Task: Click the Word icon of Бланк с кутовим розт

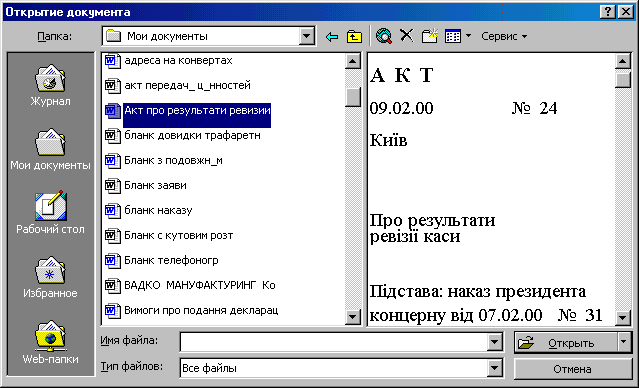Action: coord(113,236)
